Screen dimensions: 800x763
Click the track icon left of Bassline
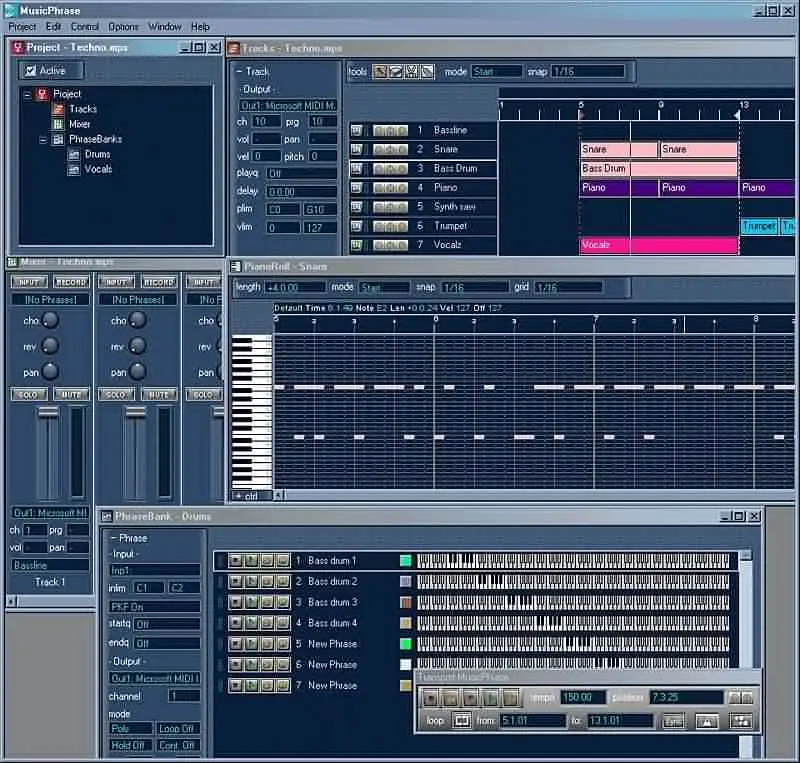(x=356, y=130)
